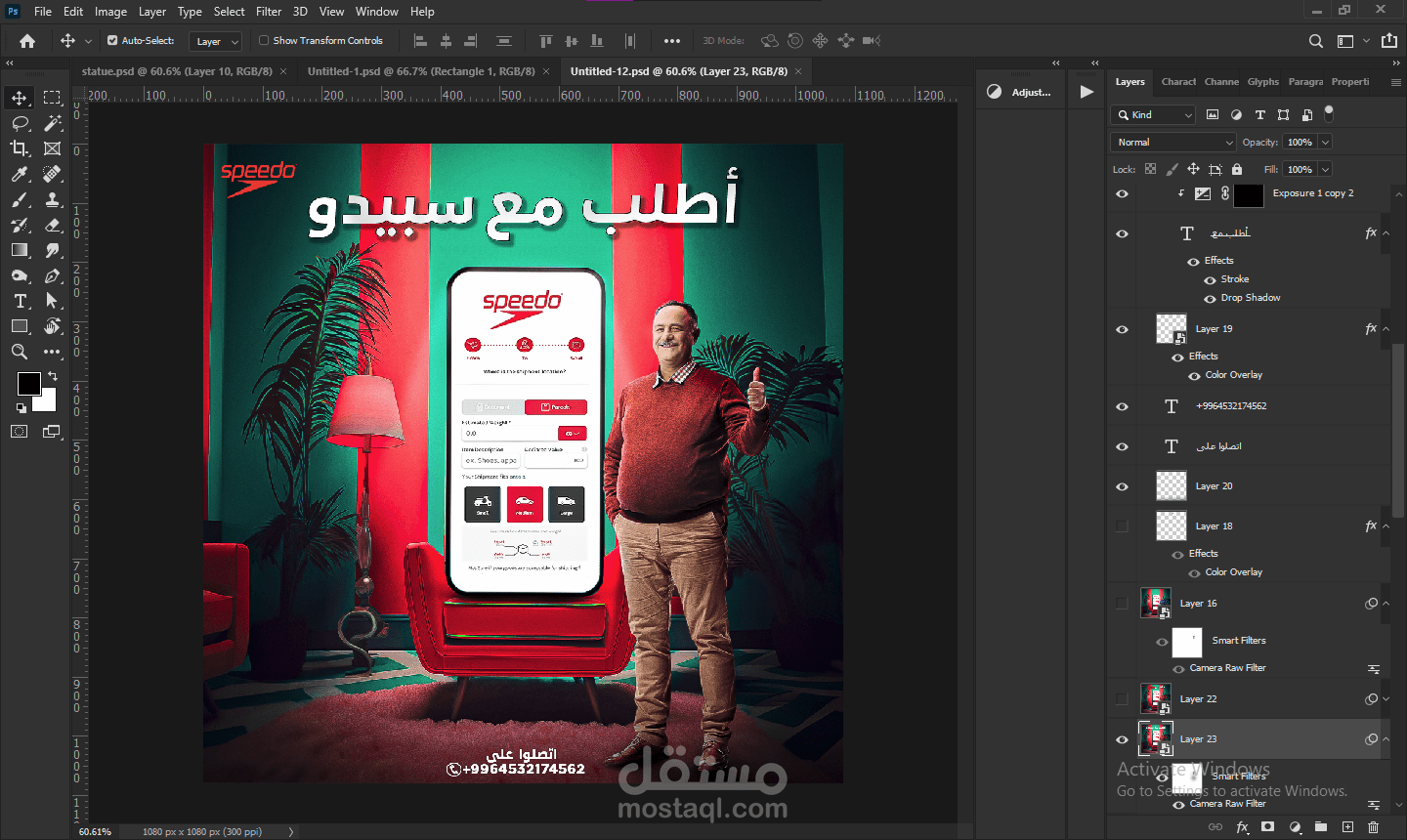
Task: Select the Gradient tool
Action: tap(20, 250)
